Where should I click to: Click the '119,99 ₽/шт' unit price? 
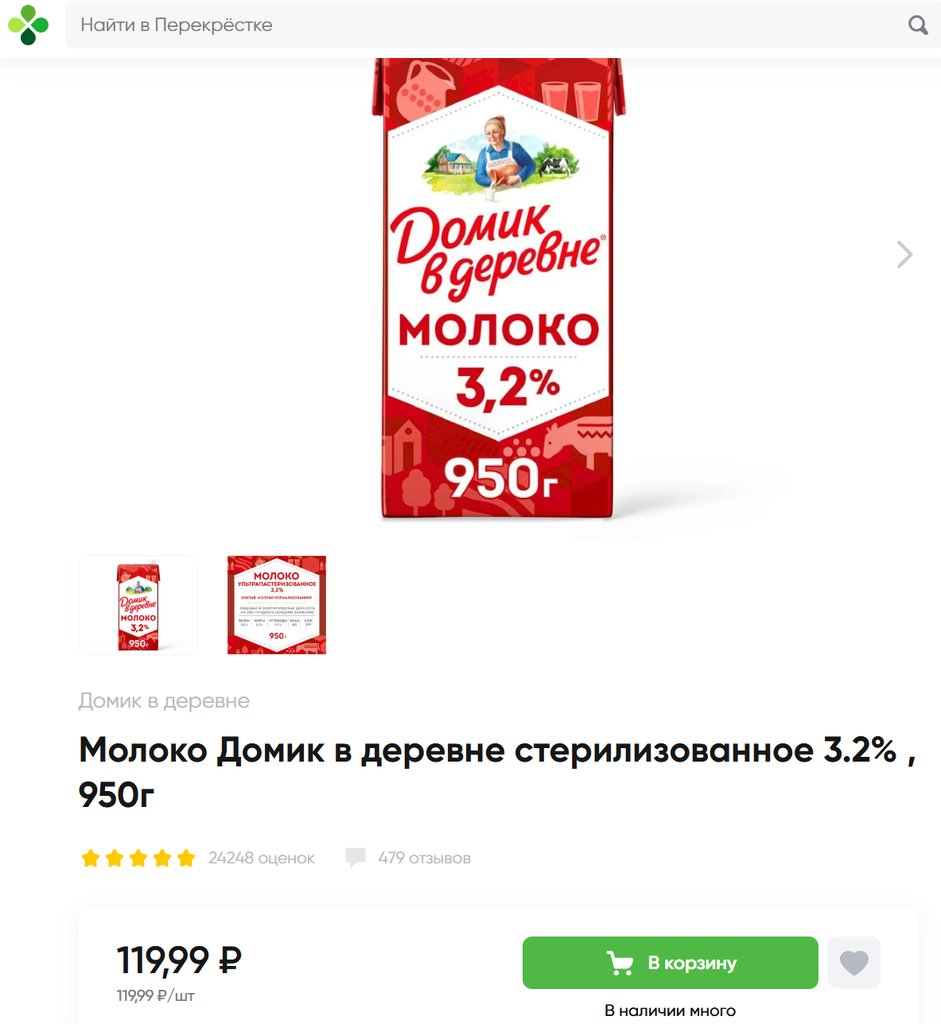[x=155, y=996]
